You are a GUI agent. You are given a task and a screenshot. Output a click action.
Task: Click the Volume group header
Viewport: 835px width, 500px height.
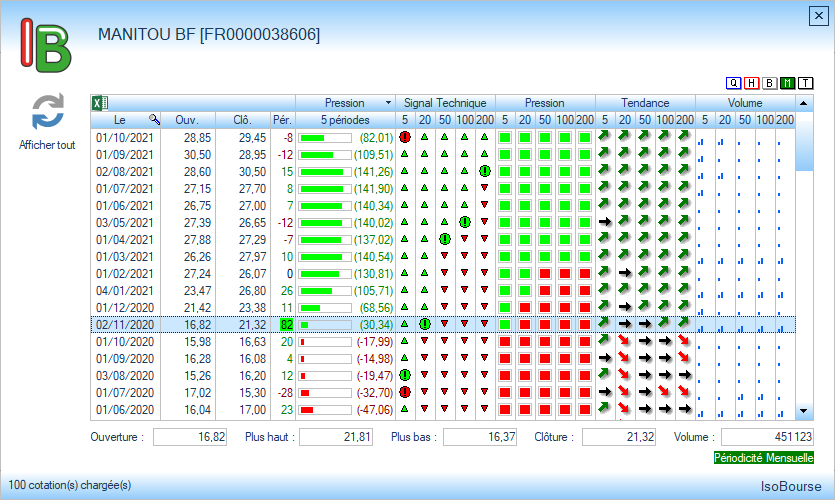[x=745, y=103]
